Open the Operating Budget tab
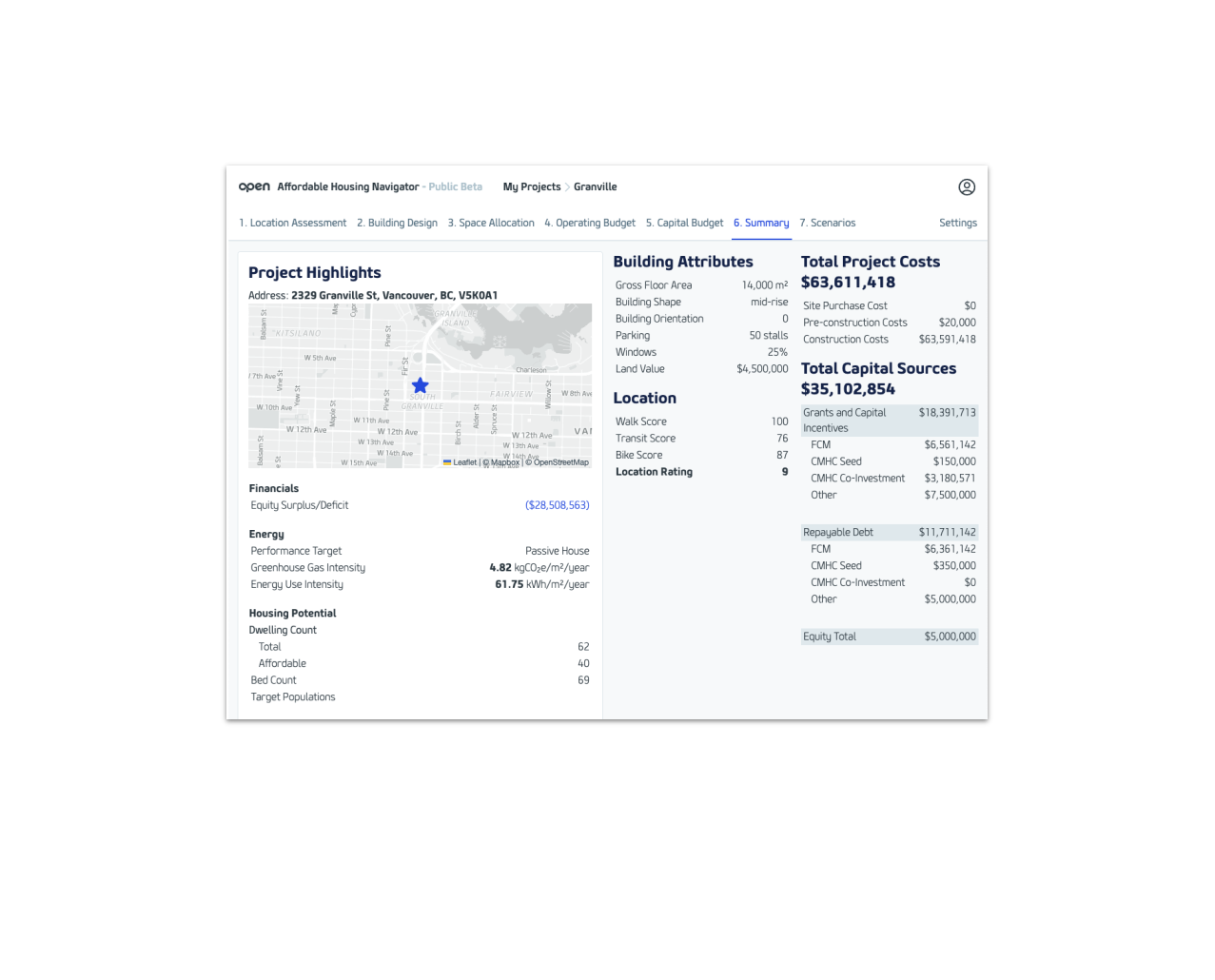 pyautogui.click(x=589, y=223)
